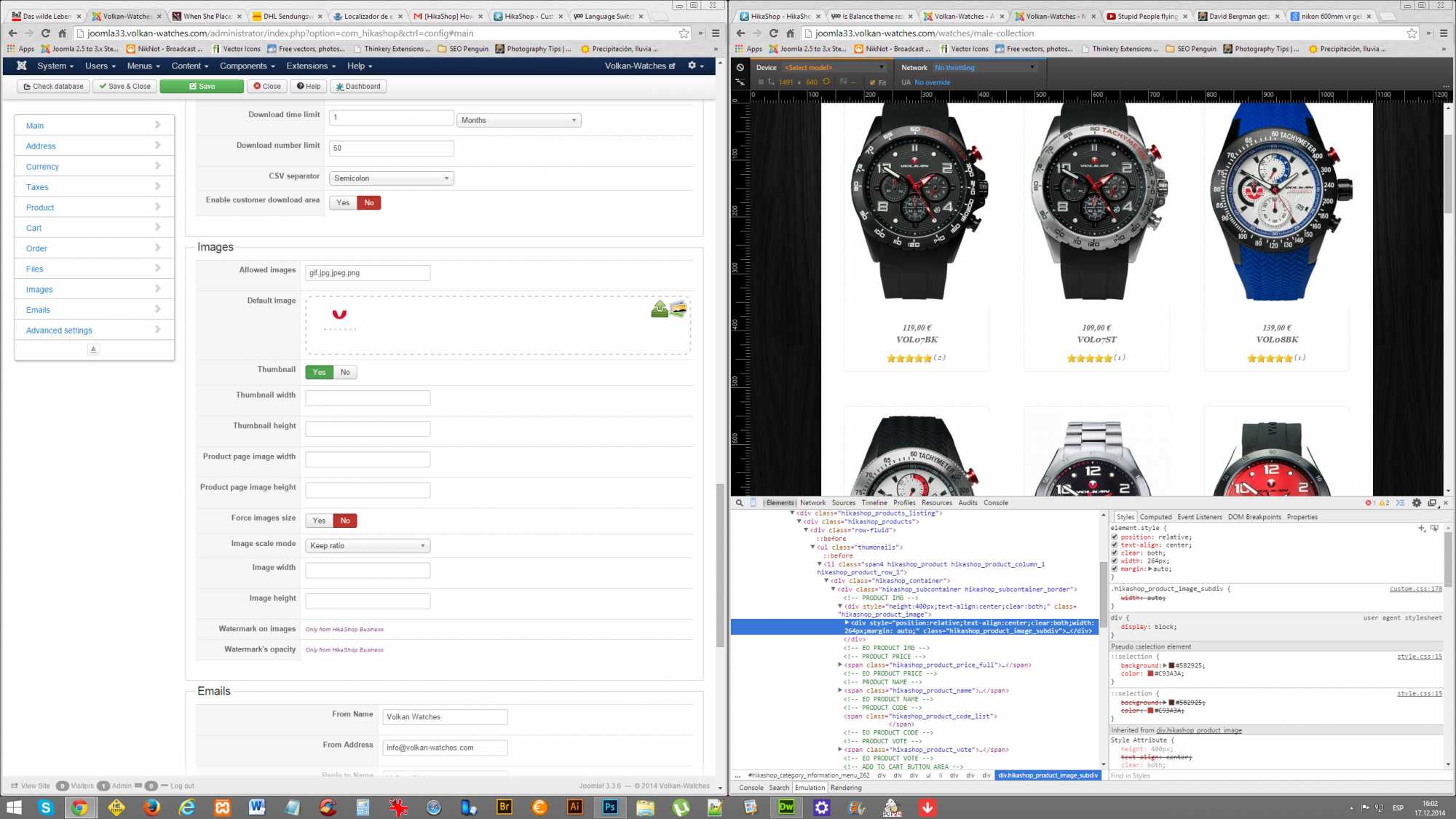Open the Network throttling dropdown

click(984, 68)
